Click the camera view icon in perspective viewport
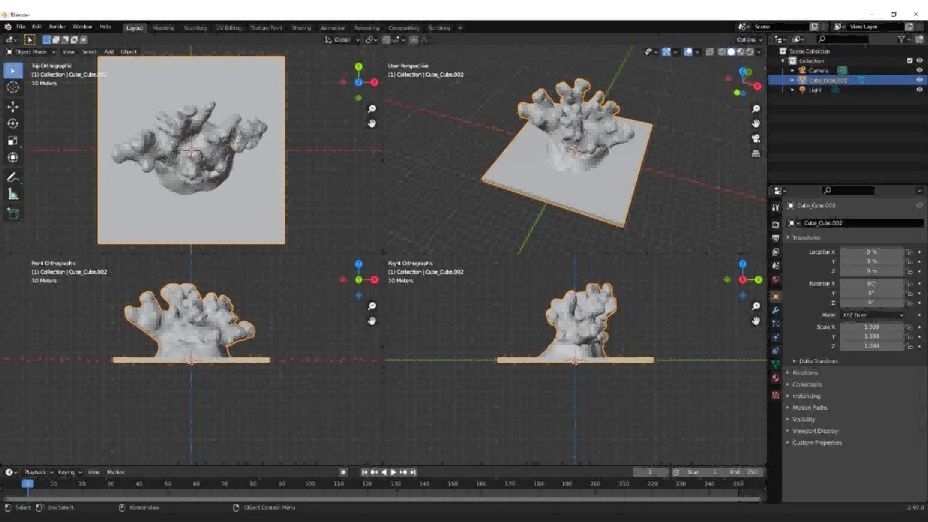Image resolution: width=928 pixels, height=522 pixels. click(756, 139)
